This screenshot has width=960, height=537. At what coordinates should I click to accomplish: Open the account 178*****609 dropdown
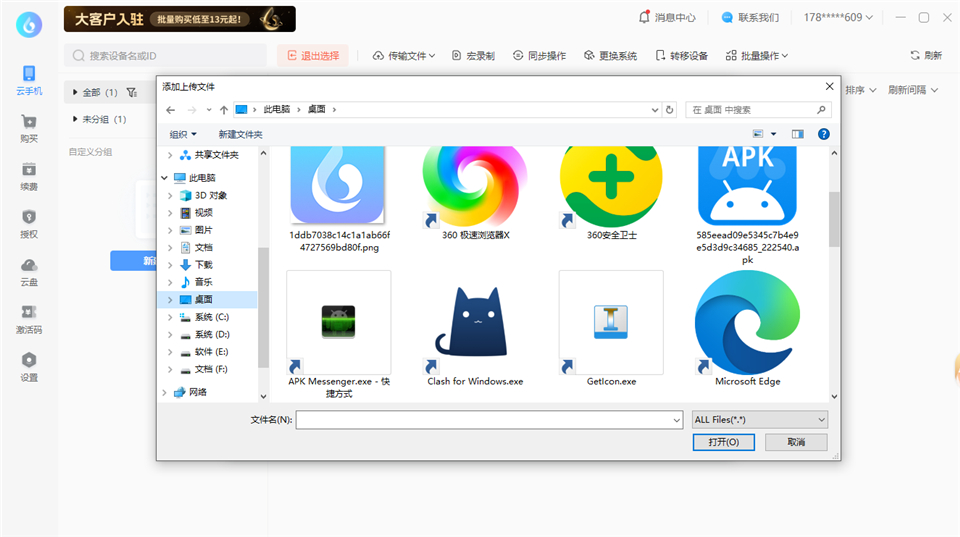click(838, 17)
